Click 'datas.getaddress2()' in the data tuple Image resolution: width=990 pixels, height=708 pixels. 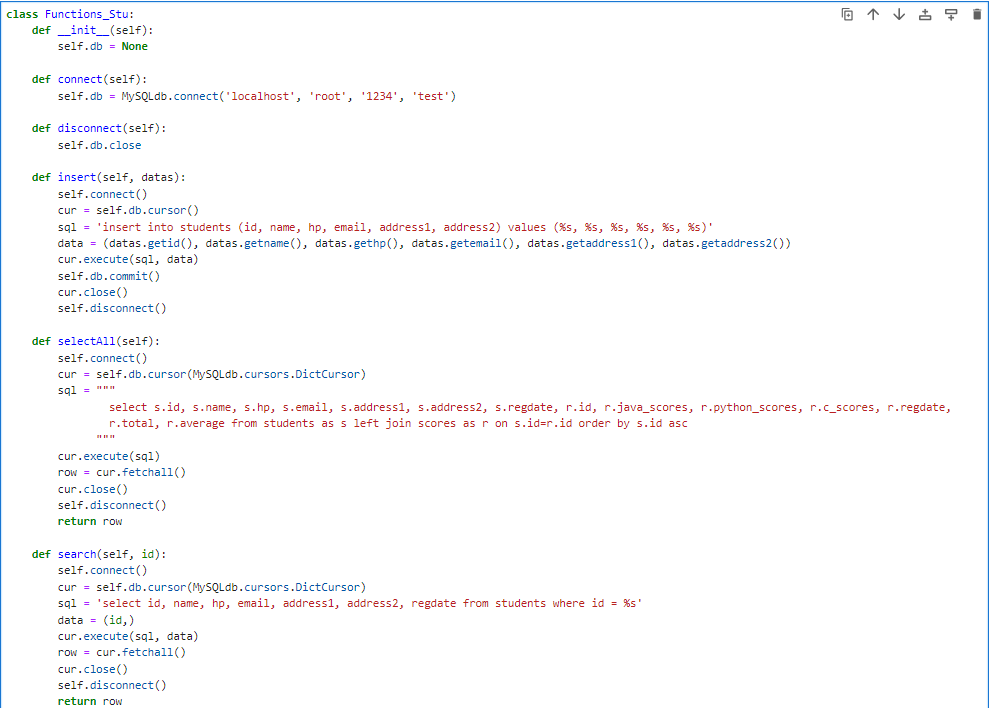click(724, 243)
